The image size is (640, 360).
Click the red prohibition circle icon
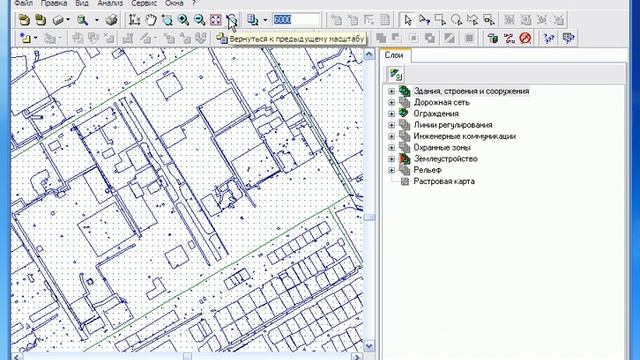point(525,38)
